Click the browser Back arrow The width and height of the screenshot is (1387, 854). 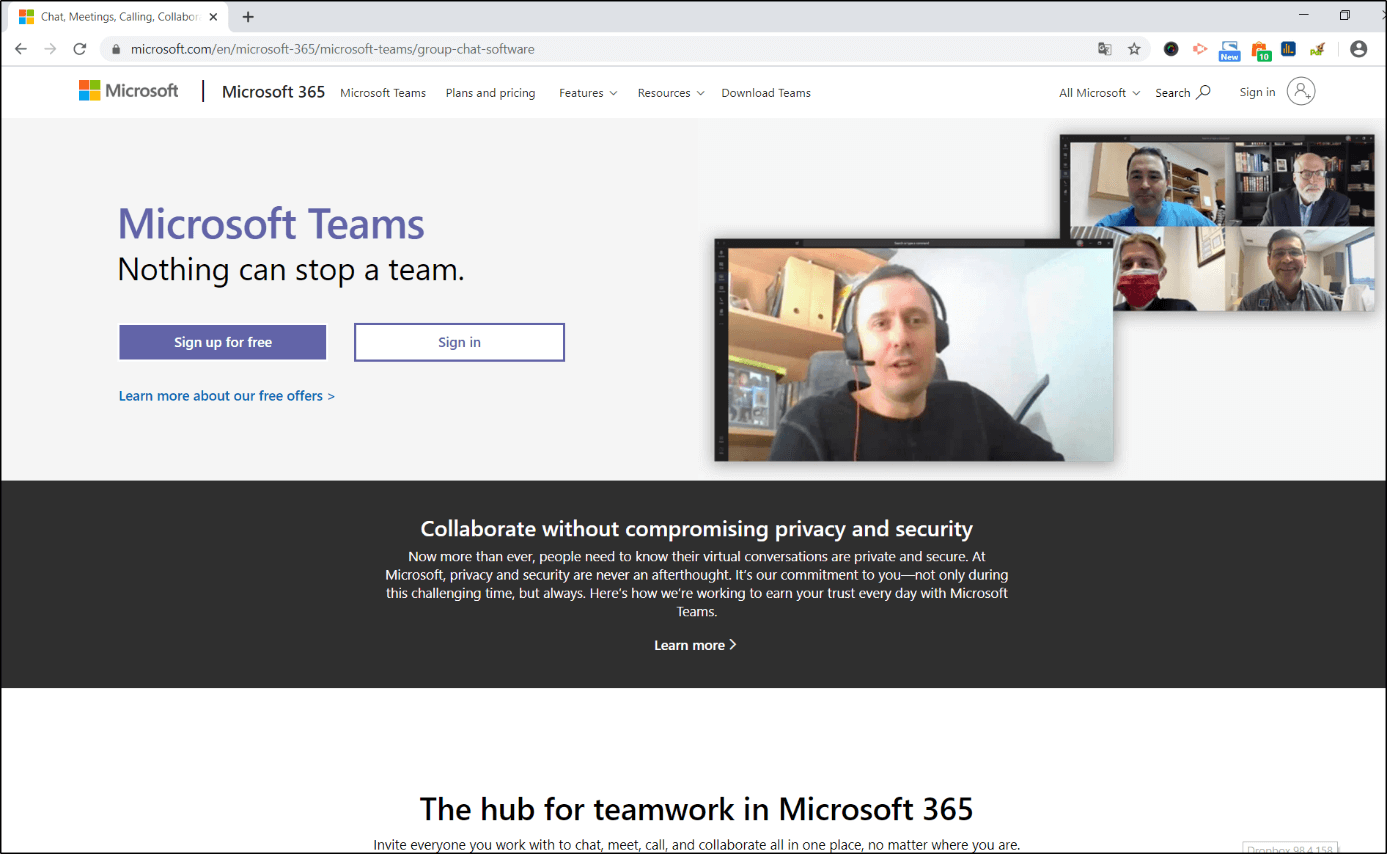click(x=21, y=49)
